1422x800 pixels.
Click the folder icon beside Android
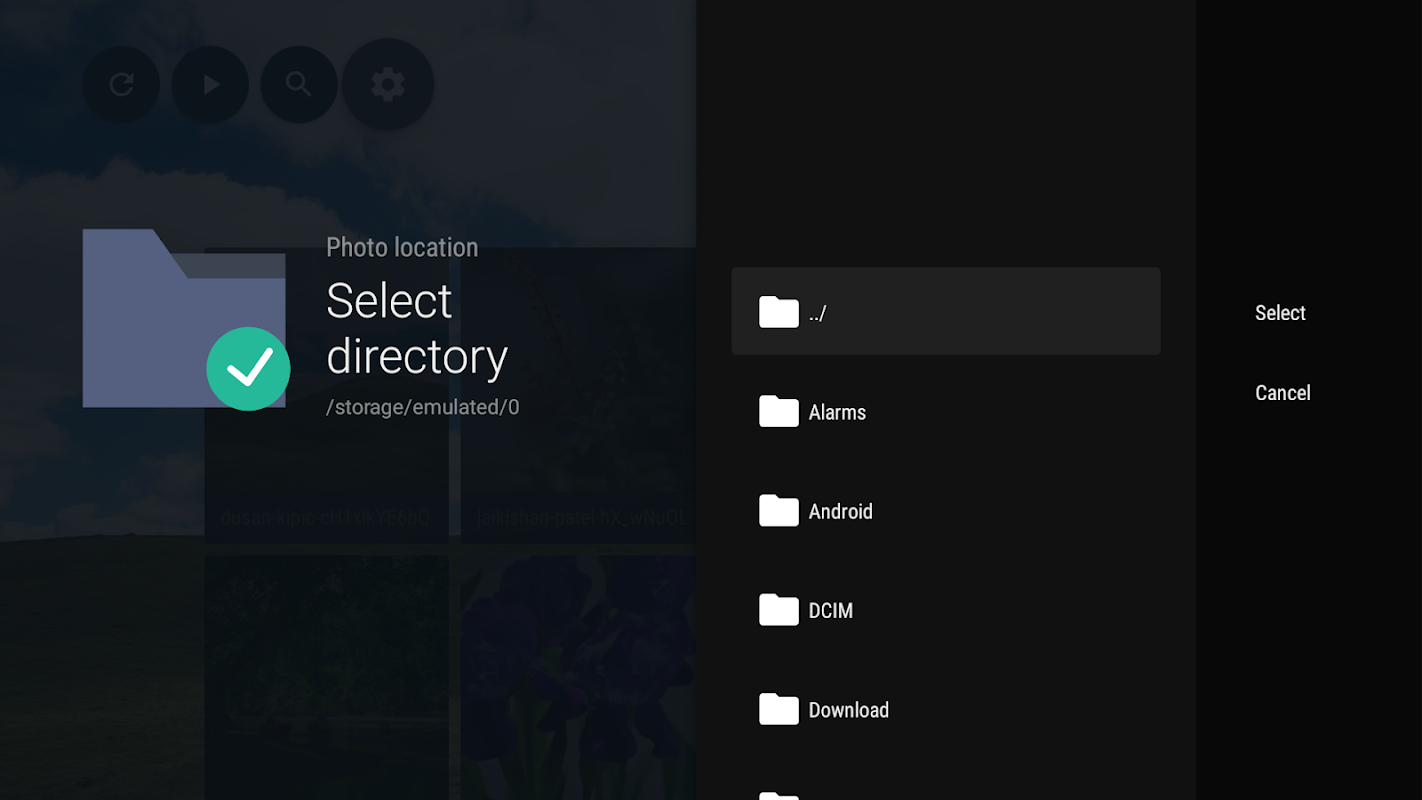pos(779,511)
